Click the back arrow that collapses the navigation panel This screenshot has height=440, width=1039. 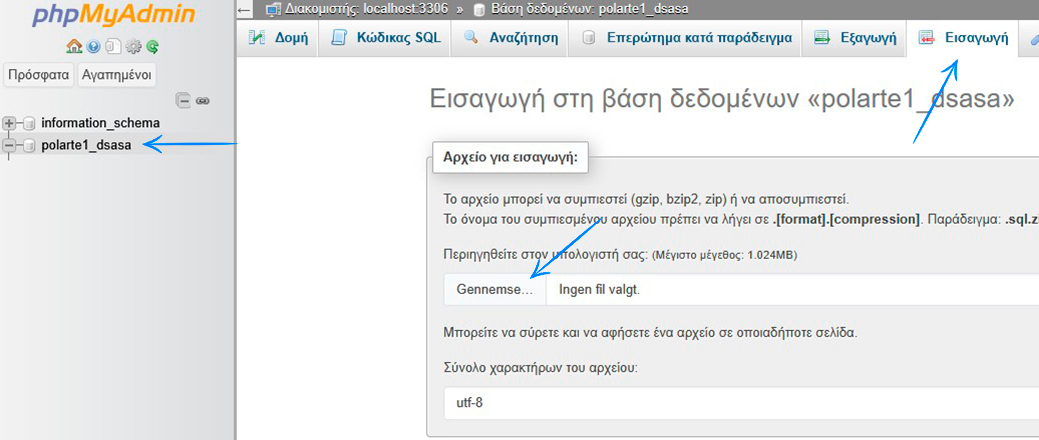tap(245, 9)
